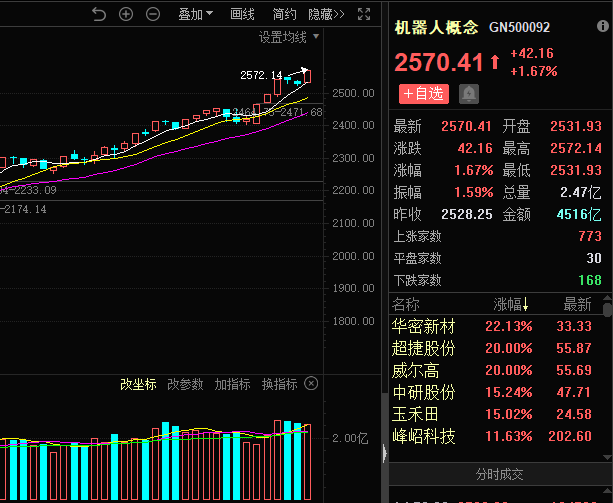Open 改参数 to change indicator parameters
Screen dimensions: 613x503
(x=185, y=384)
